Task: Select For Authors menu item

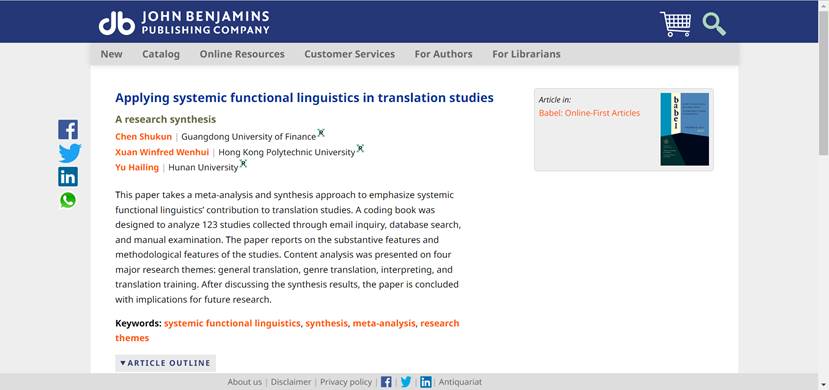Action: 443,54
